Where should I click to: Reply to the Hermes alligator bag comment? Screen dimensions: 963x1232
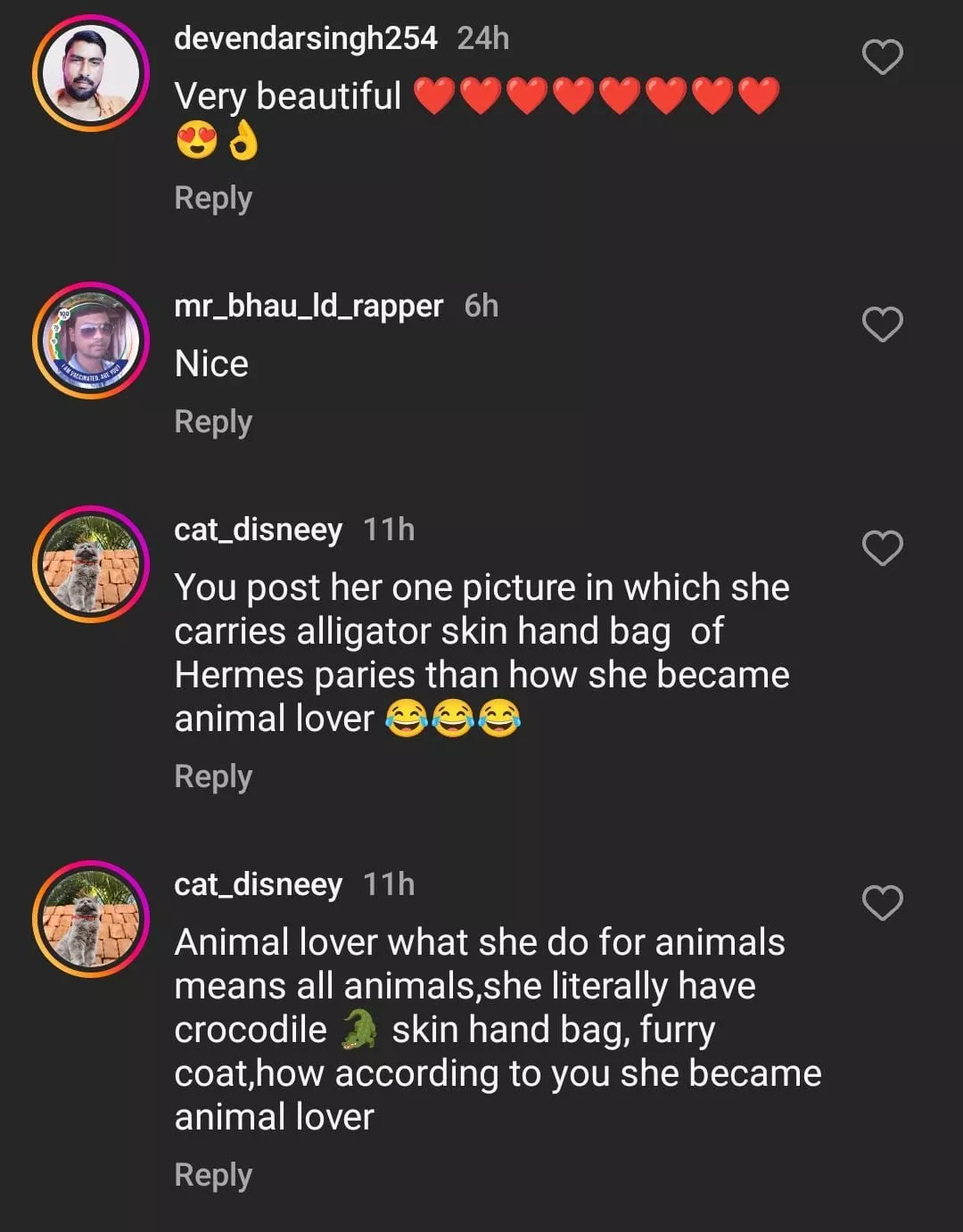coord(213,776)
